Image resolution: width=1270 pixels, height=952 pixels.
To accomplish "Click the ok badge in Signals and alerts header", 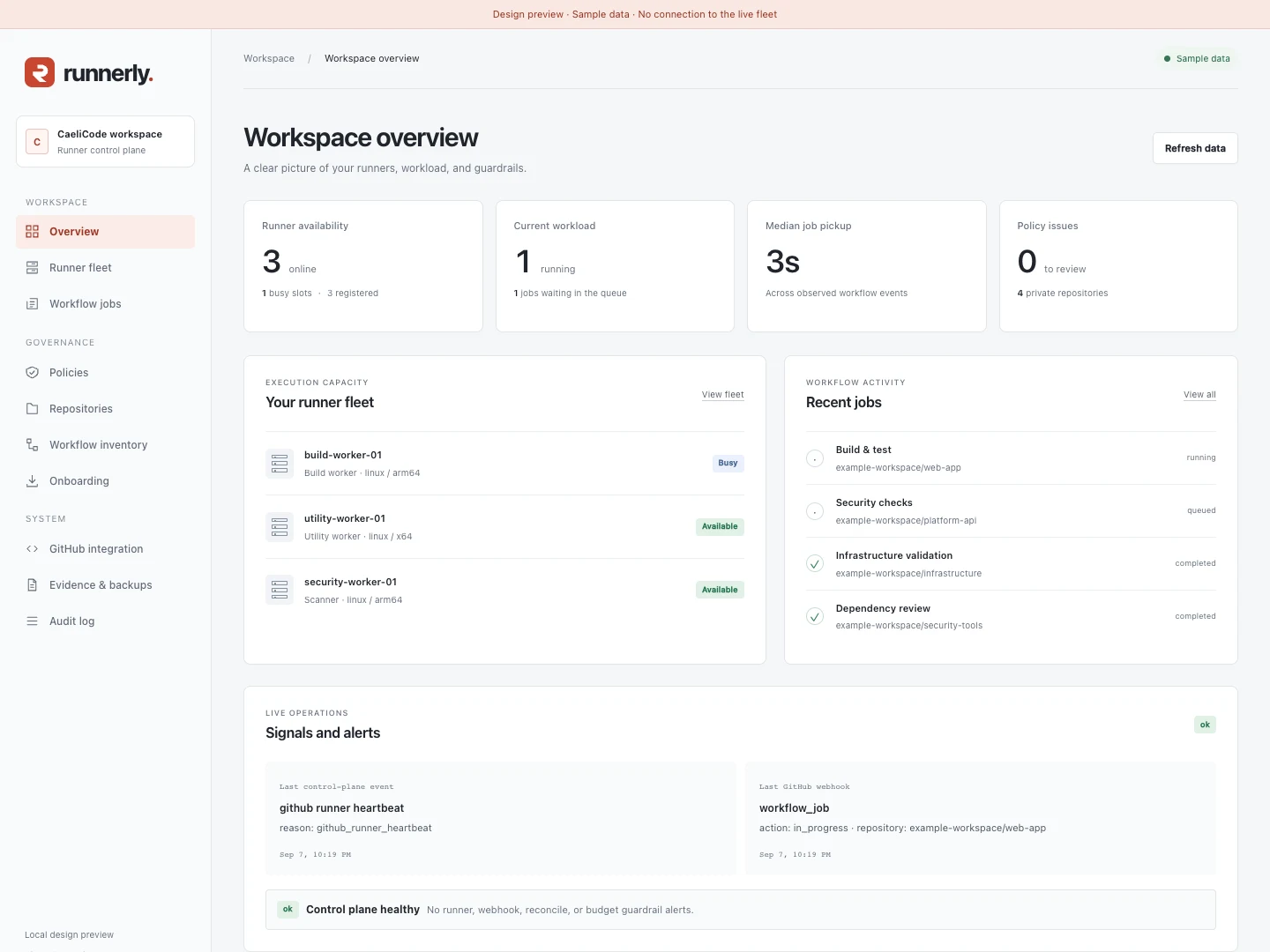I will [1205, 725].
